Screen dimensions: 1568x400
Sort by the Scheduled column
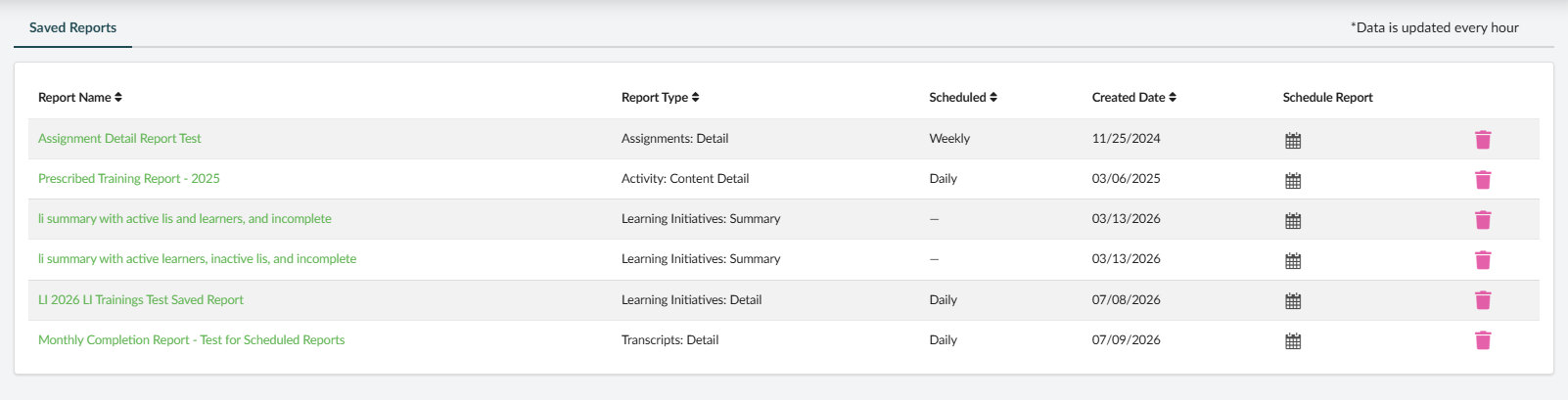pyautogui.click(x=963, y=98)
